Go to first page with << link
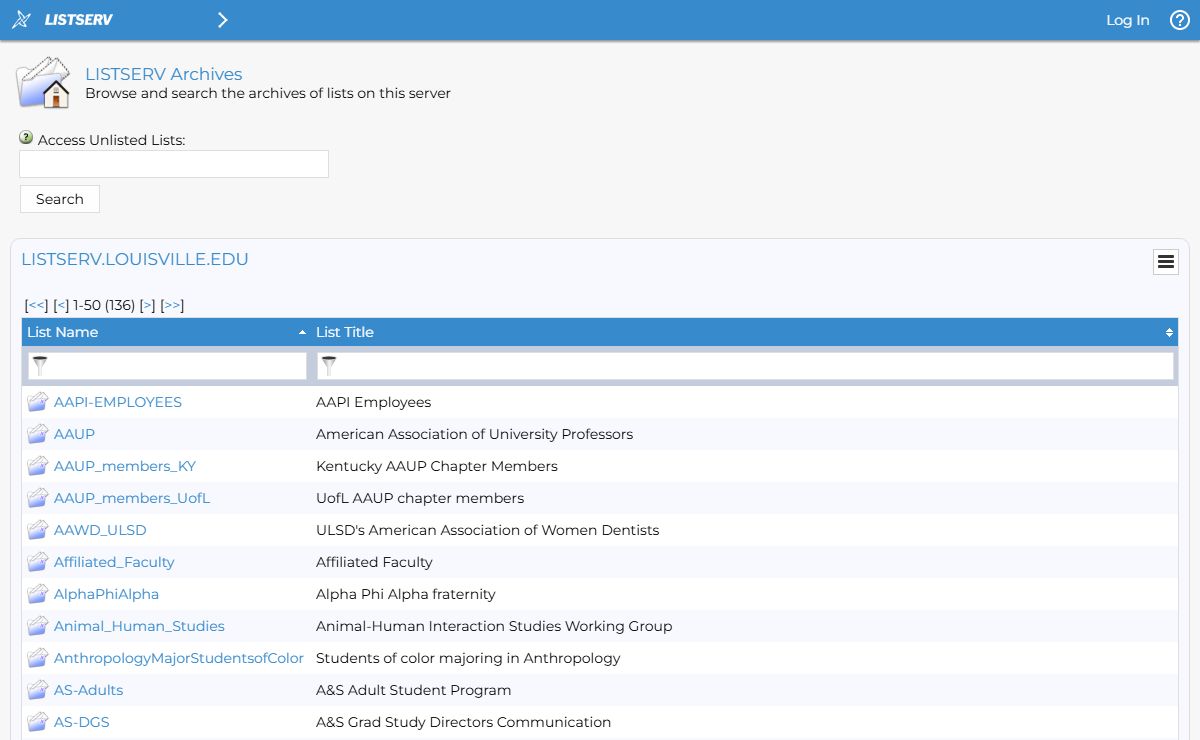 (x=36, y=305)
